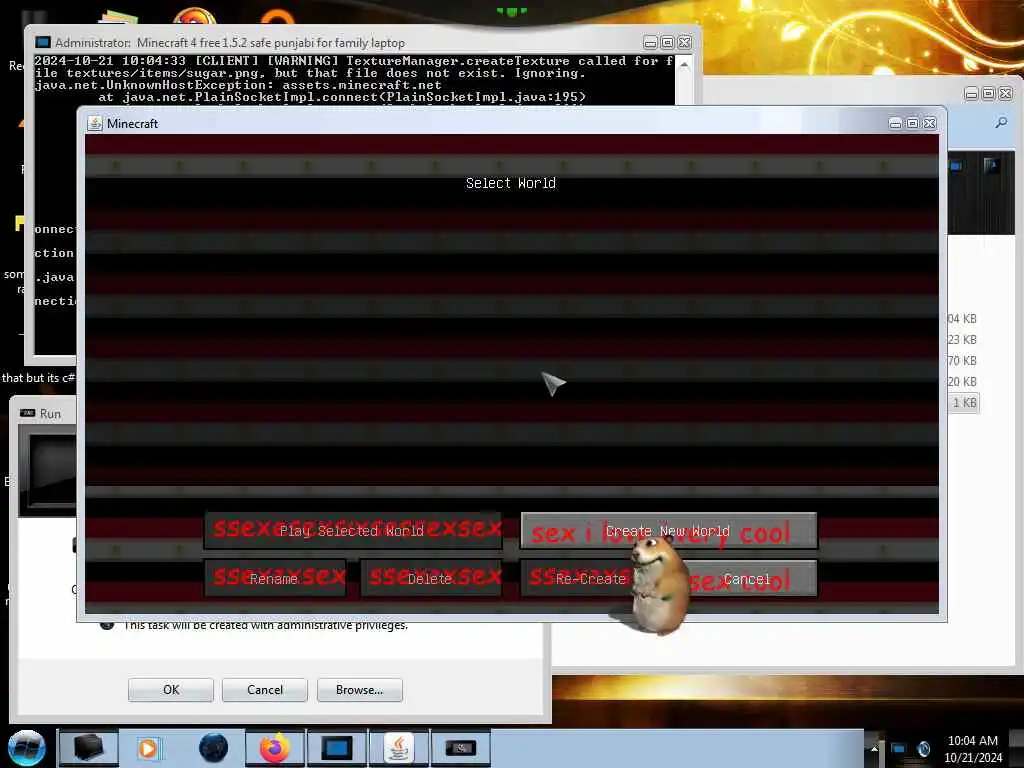Click the Java icon in Minecraft title bar
1024x768 pixels.
(95, 123)
